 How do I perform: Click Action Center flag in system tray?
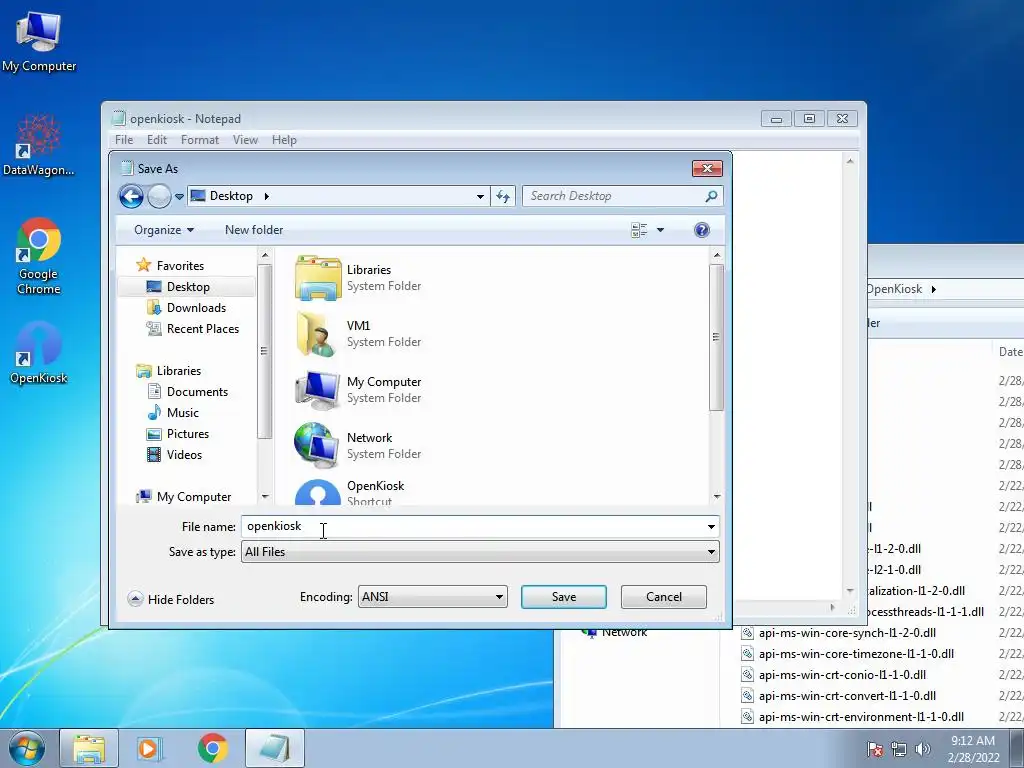(x=875, y=749)
